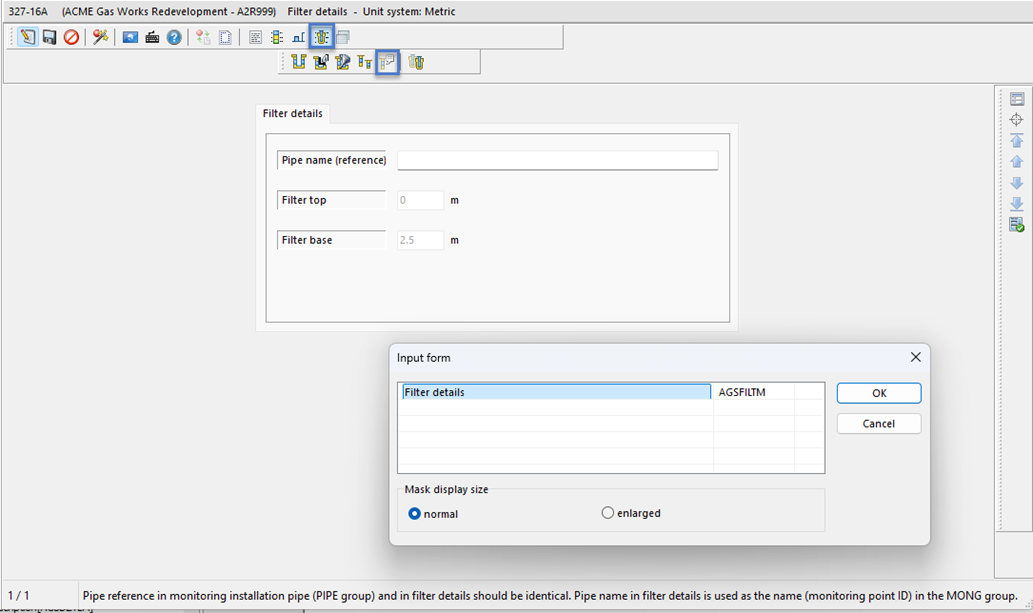Jump to last record with bottom arrow
The height and width of the screenshot is (613, 1033).
[1016, 204]
